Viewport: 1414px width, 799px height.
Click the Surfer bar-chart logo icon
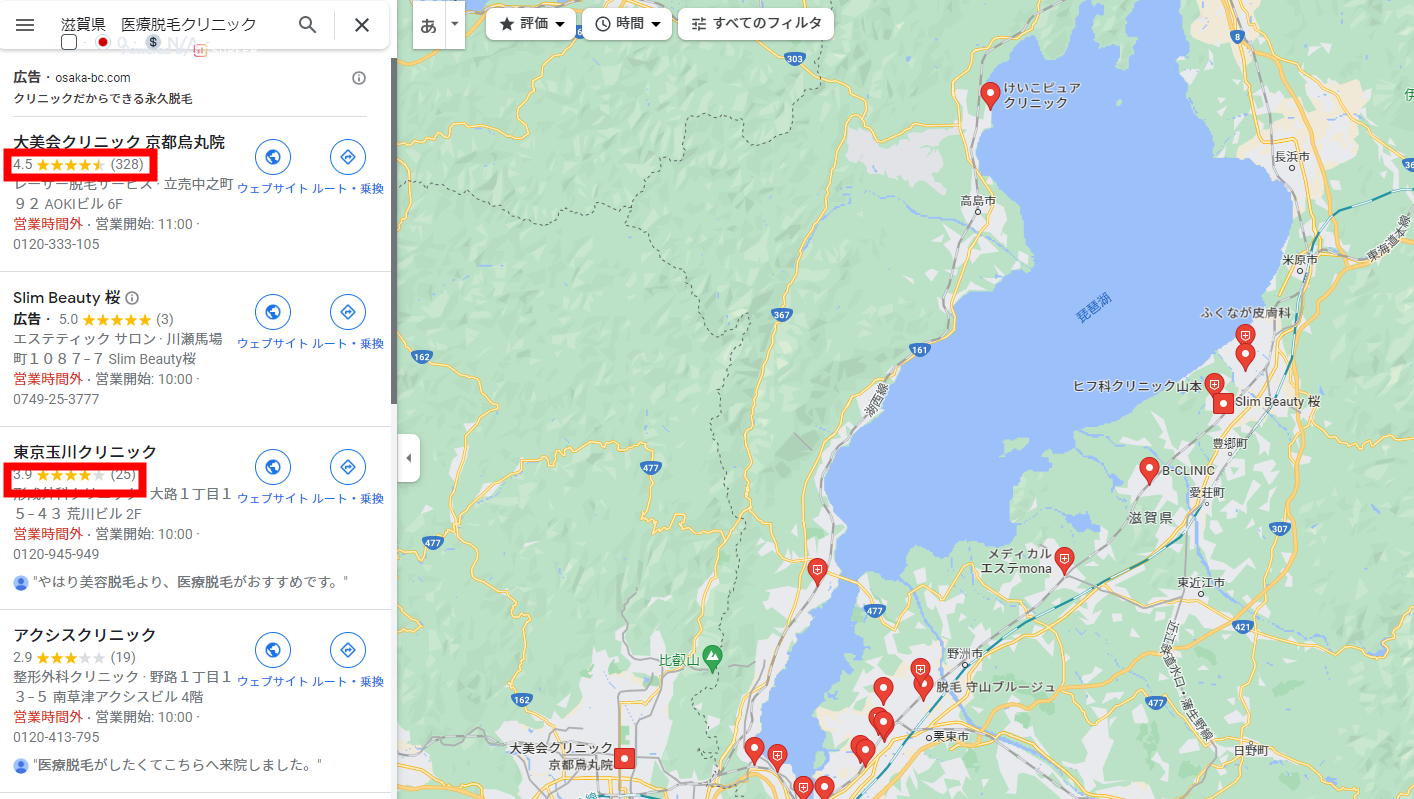(x=200, y=49)
